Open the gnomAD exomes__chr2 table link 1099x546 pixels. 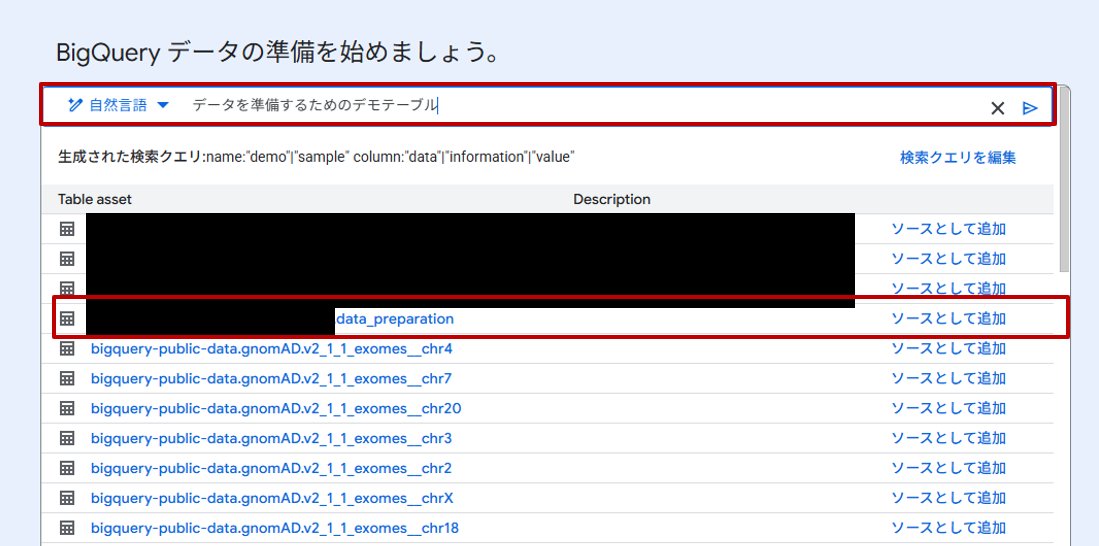click(271, 468)
